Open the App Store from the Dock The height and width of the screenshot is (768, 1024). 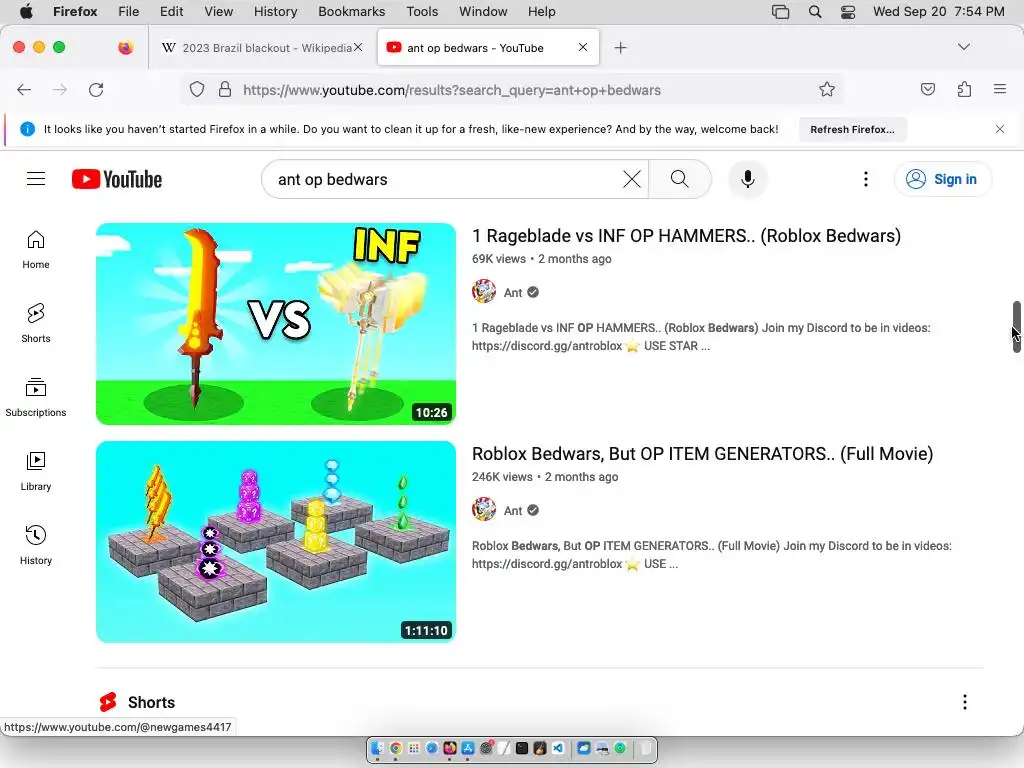468,748
